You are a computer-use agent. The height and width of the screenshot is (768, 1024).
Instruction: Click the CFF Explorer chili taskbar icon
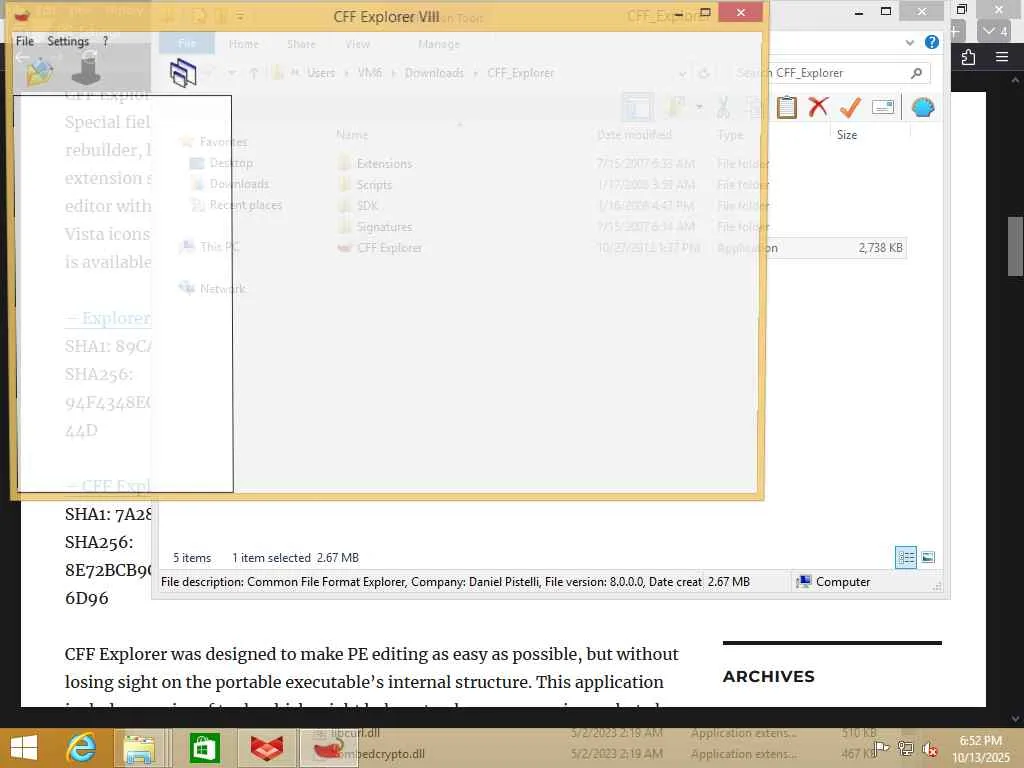(x=328, y=748)
